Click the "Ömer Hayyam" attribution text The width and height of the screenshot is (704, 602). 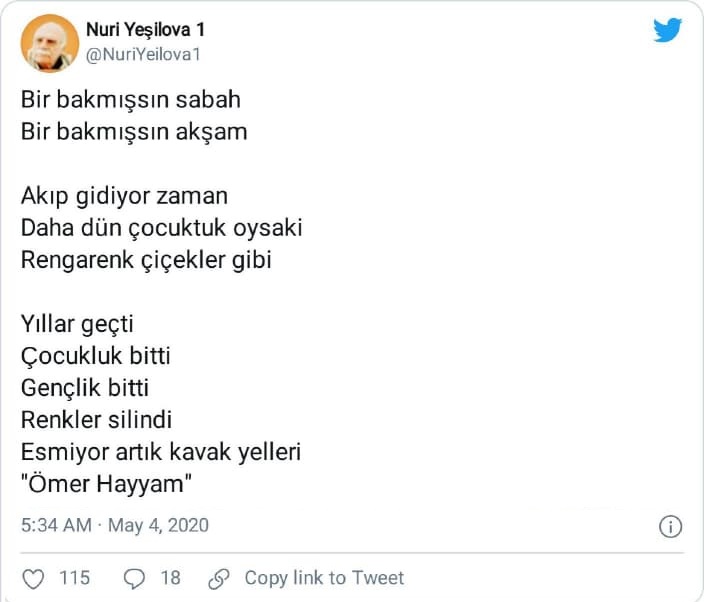pos(106,484)
